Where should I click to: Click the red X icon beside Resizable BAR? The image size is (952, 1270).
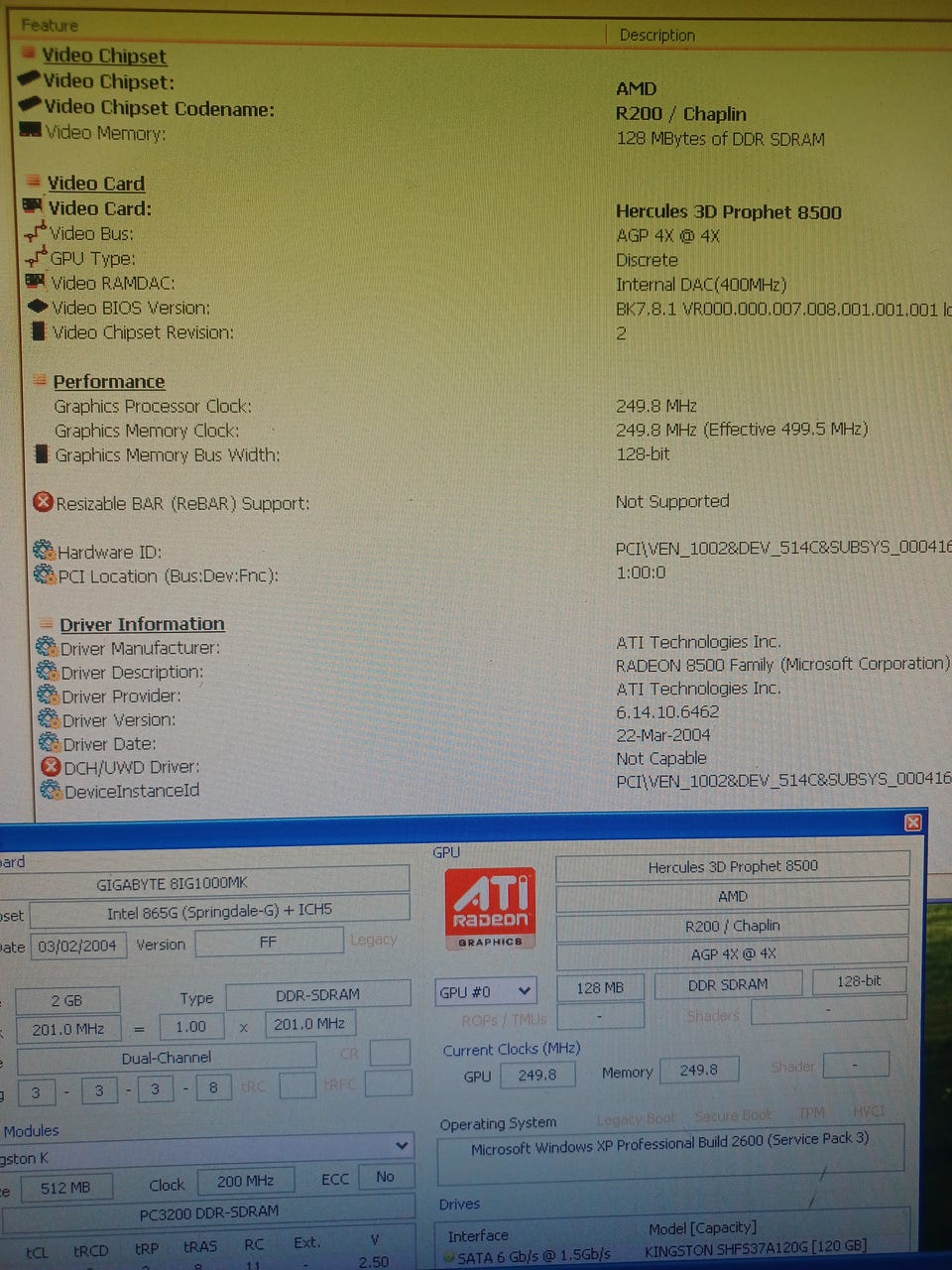click(43, 502)
